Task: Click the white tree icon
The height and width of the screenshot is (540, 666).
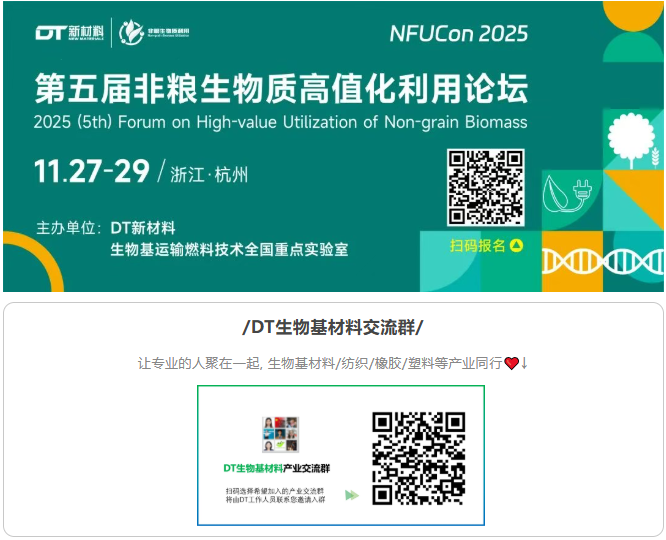Action: [631, 139]
